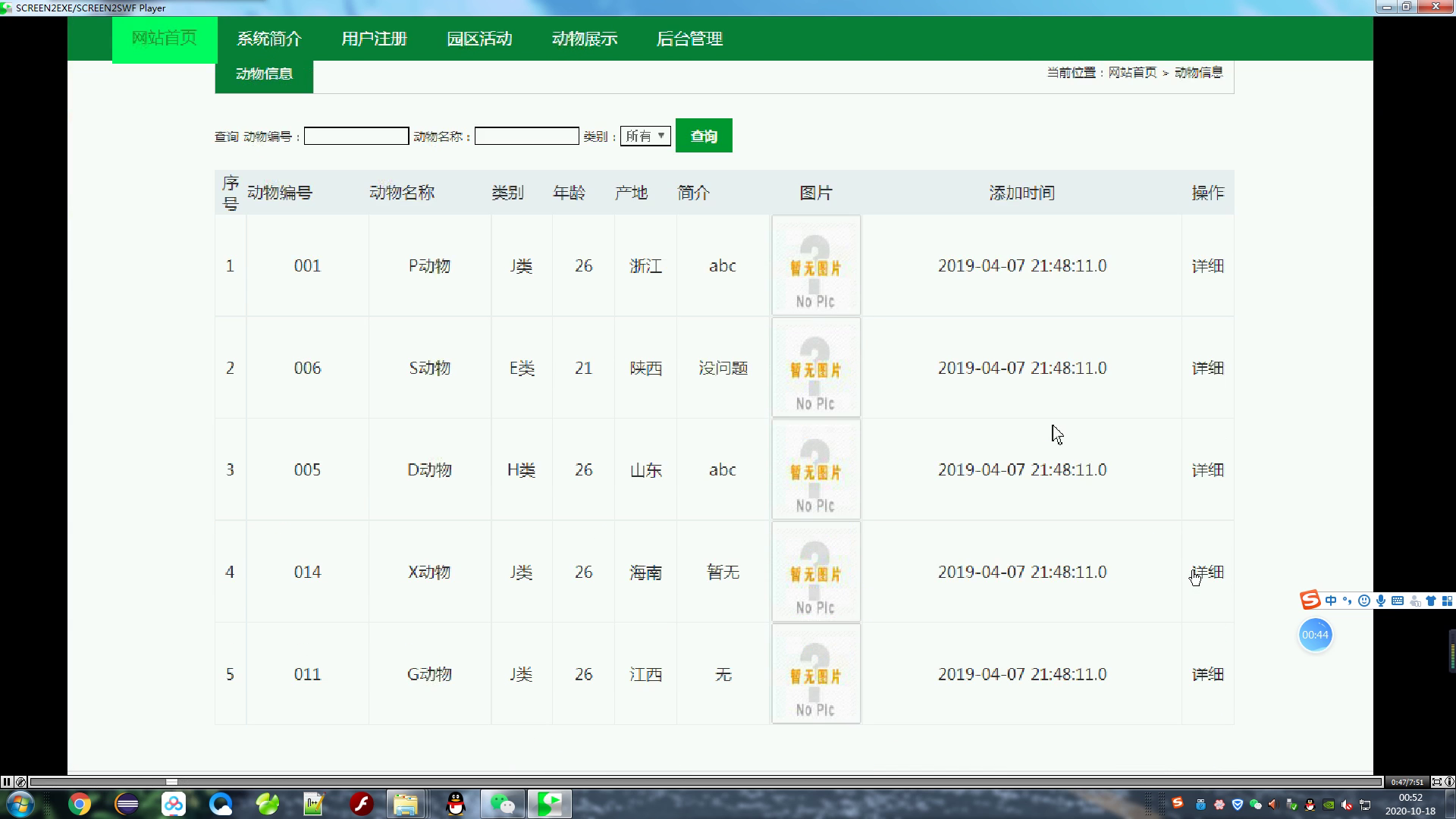
Task: Open soft keyboard icon on IME bar
Action: [1398, 601]
